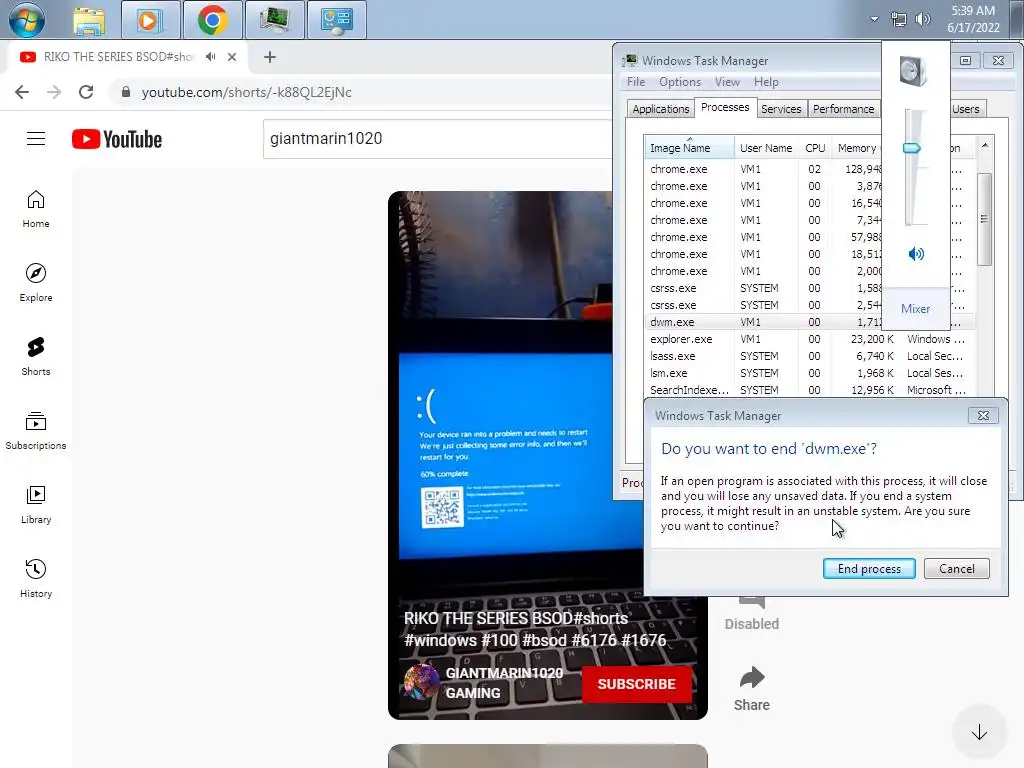Click the volume slider thumb
1024x768 pixels.
point(912,148)
